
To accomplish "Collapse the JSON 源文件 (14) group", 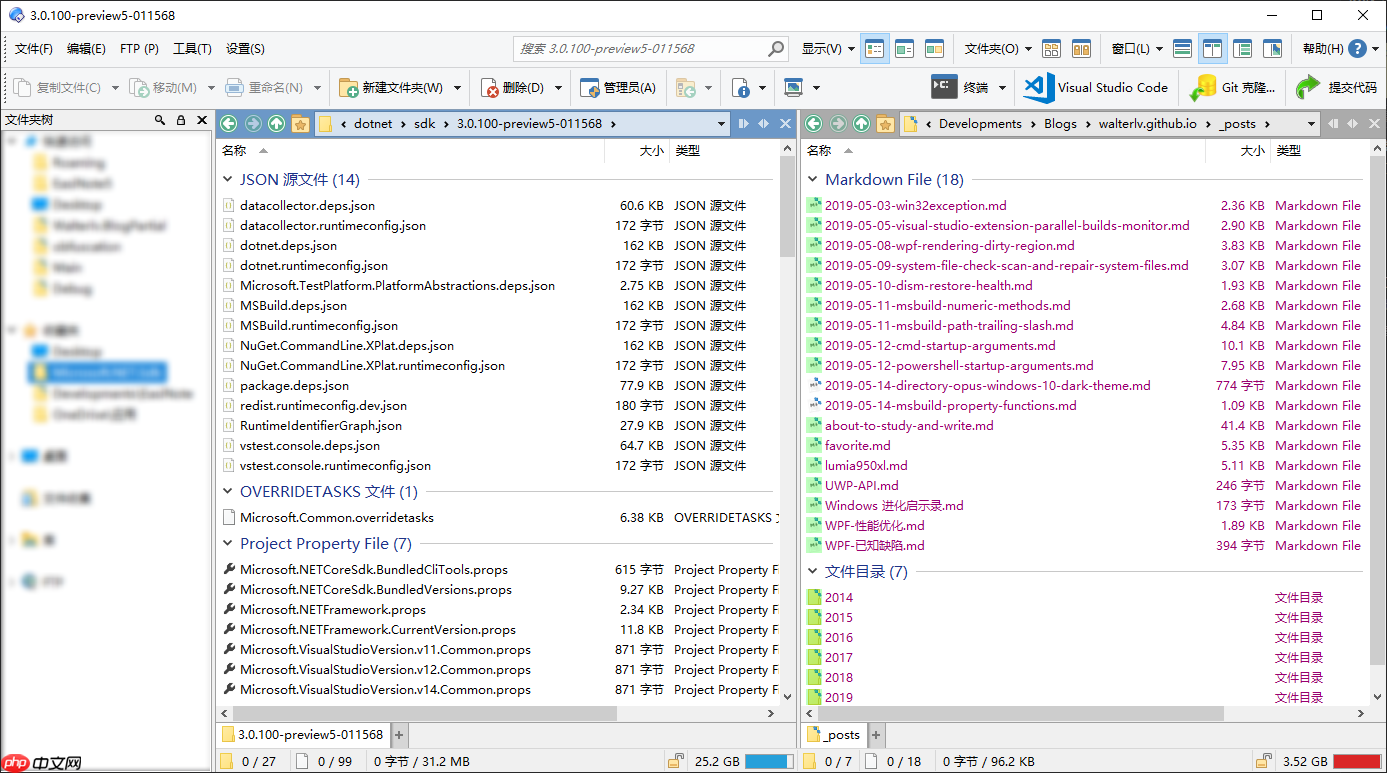I will pos(228,179).
